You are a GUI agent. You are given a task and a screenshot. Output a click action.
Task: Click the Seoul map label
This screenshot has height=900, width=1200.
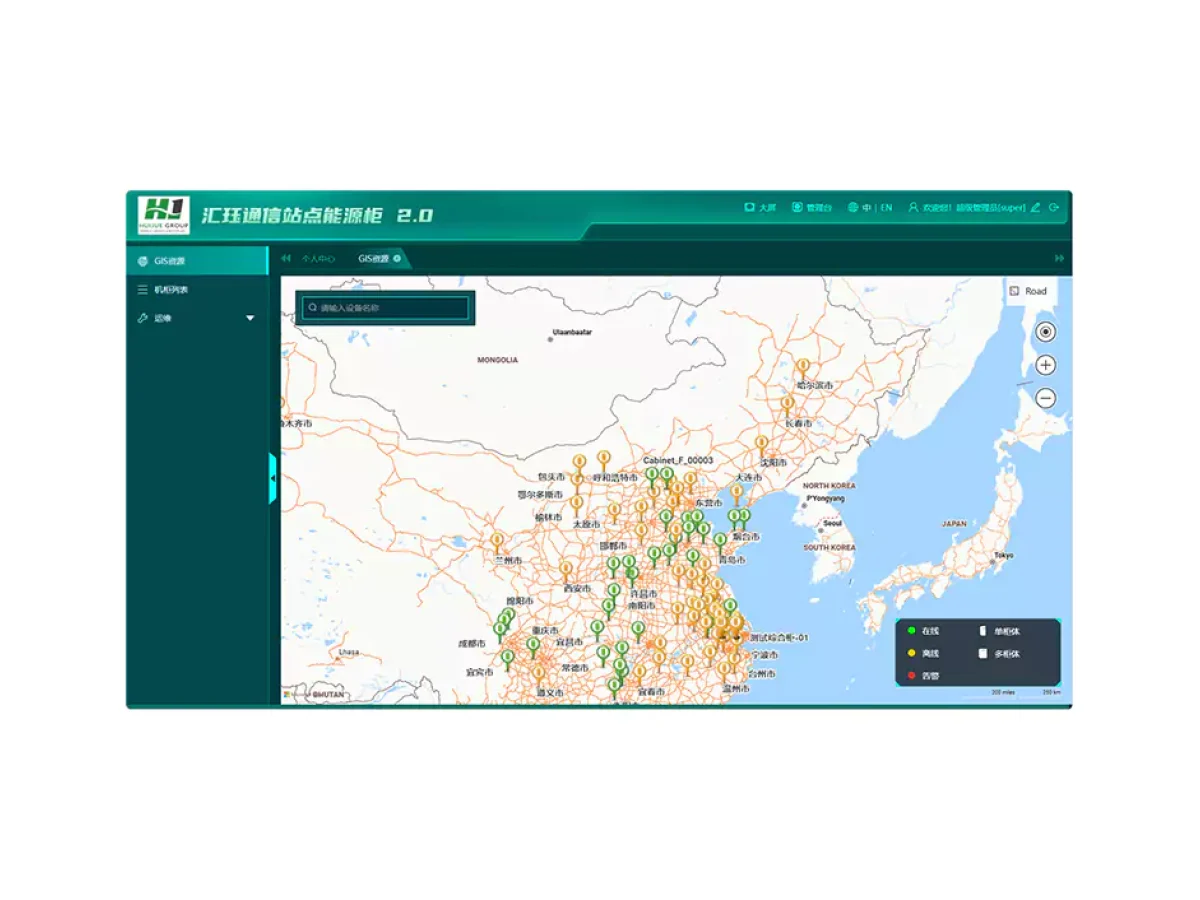[x=832, y=523]
